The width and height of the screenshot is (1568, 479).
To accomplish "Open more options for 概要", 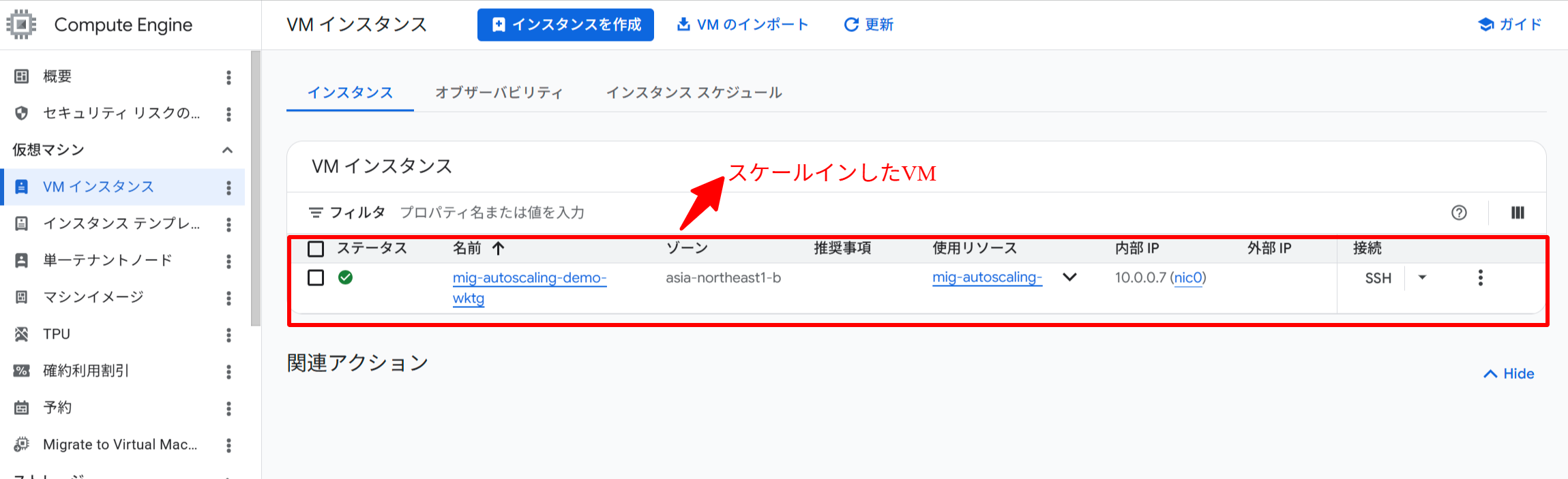I will point(228,77).
